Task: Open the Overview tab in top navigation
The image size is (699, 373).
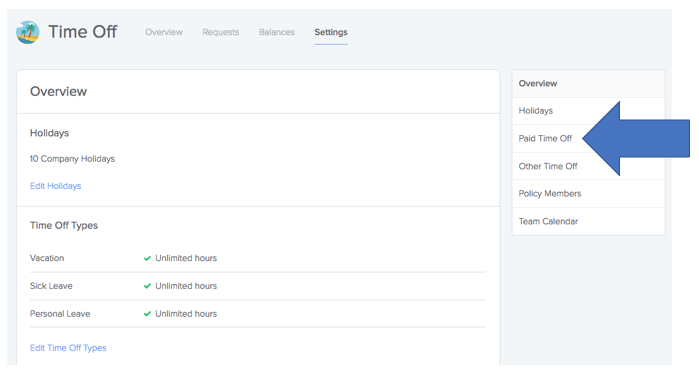Action: tap(164, 32)
